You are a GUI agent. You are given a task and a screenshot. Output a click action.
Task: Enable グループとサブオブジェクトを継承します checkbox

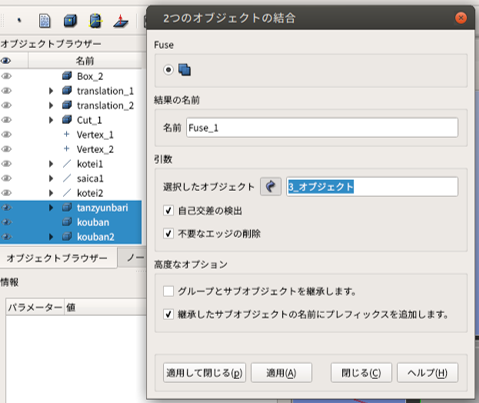(x=168, y=291)
